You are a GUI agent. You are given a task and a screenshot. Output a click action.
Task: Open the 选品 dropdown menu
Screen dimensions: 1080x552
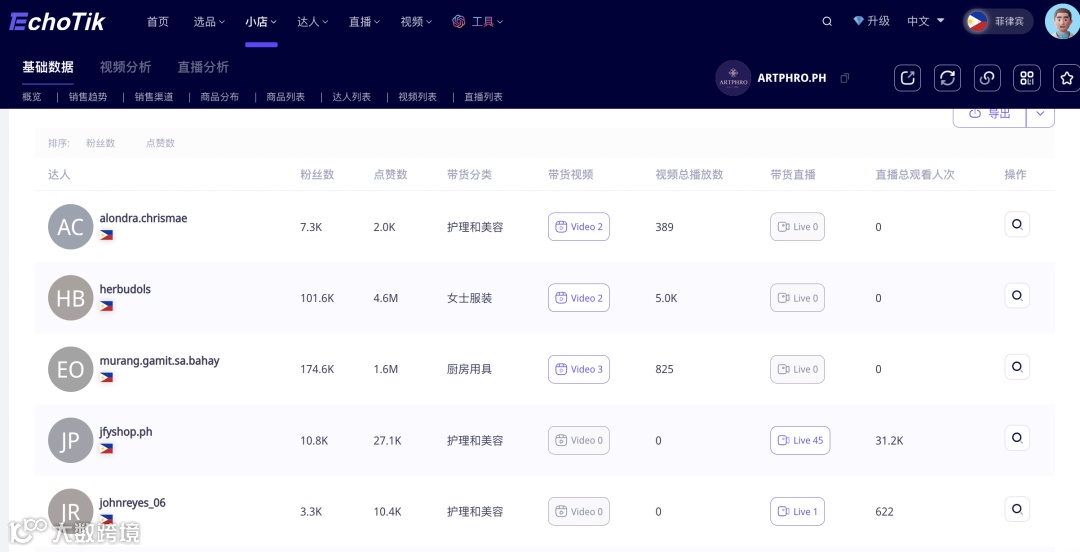tap(209, 21)
